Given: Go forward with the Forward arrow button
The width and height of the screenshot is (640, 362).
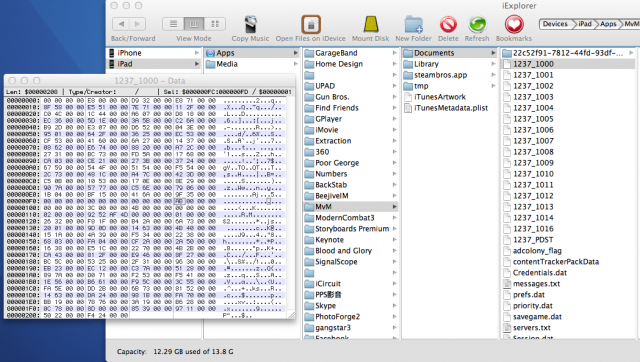Looking at the screenshot, I should (x=138, y=24).
